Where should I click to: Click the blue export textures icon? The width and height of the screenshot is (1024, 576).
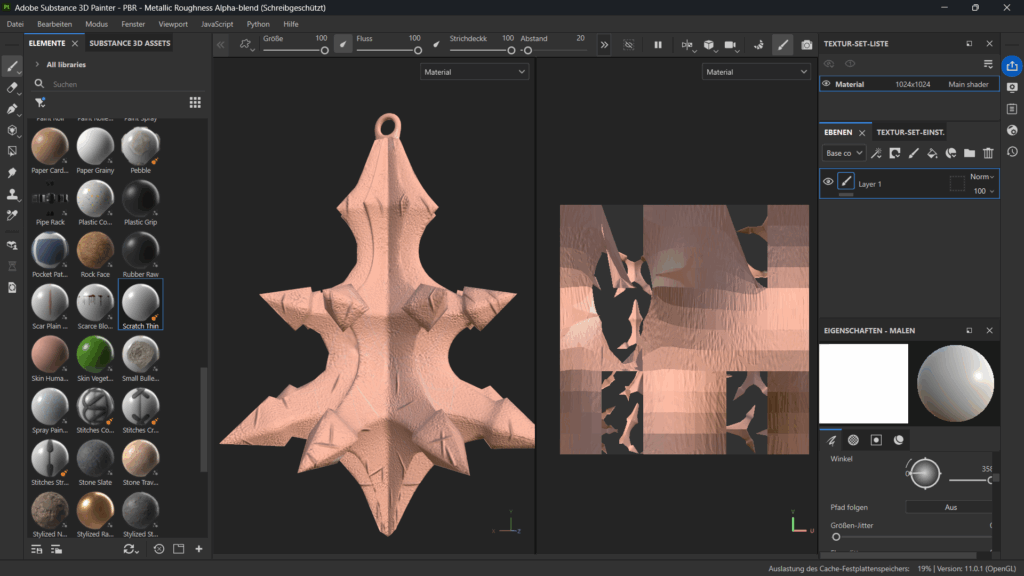click(x=1012, y=66)
